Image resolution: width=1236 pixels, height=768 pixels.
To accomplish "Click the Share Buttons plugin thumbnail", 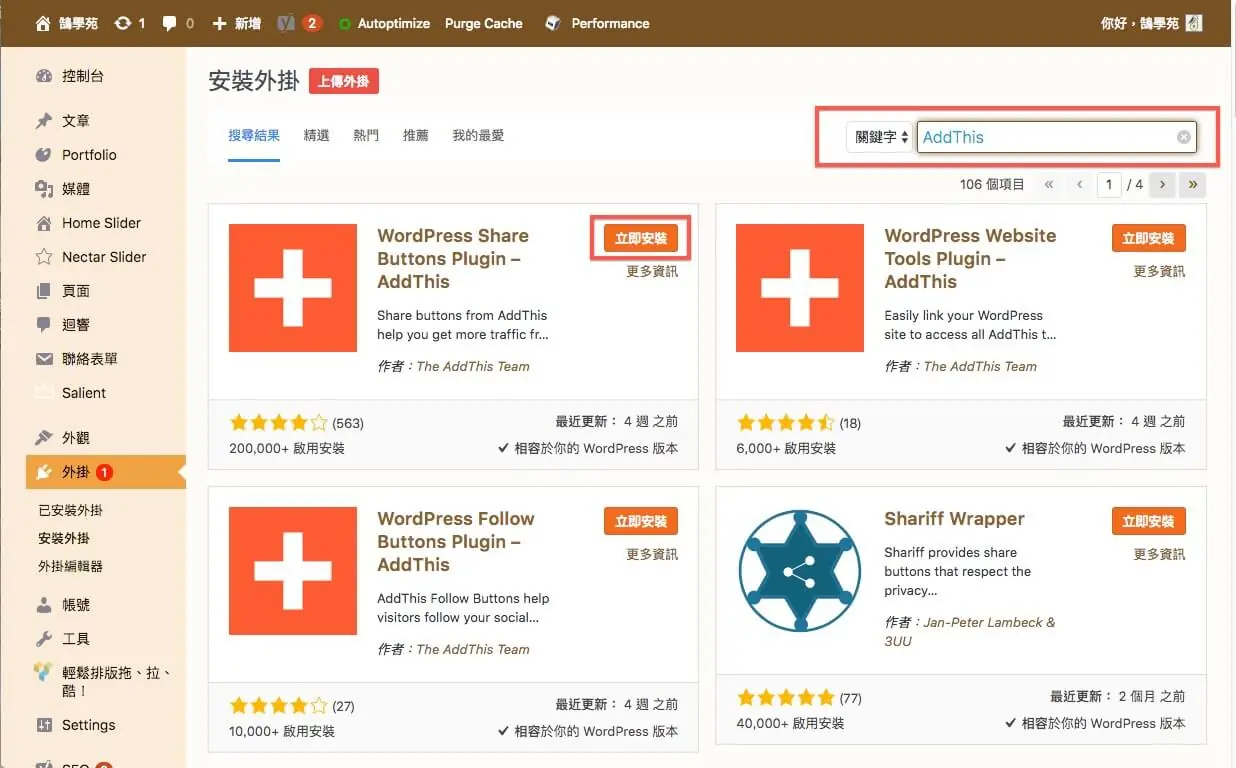I will click(x=293, y=288).
